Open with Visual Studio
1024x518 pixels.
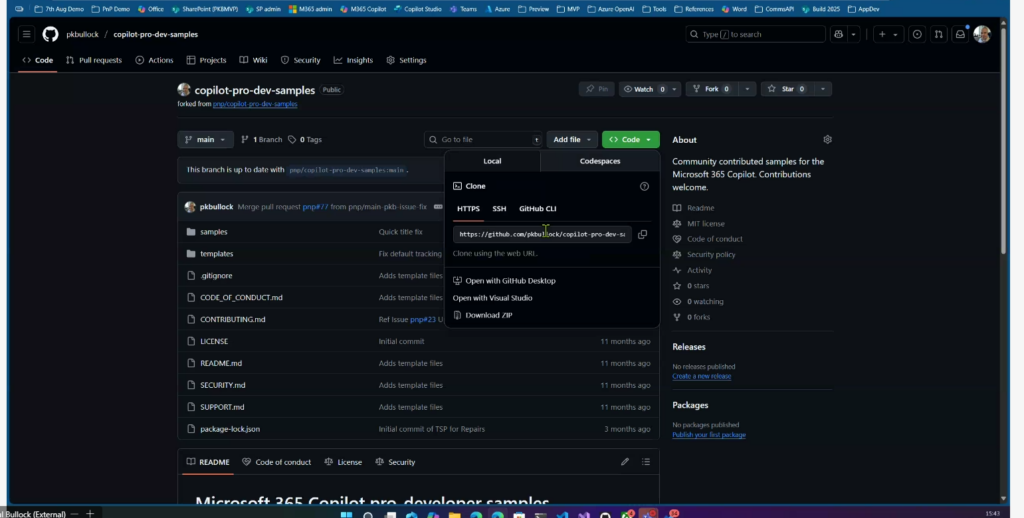coord(492,298)
